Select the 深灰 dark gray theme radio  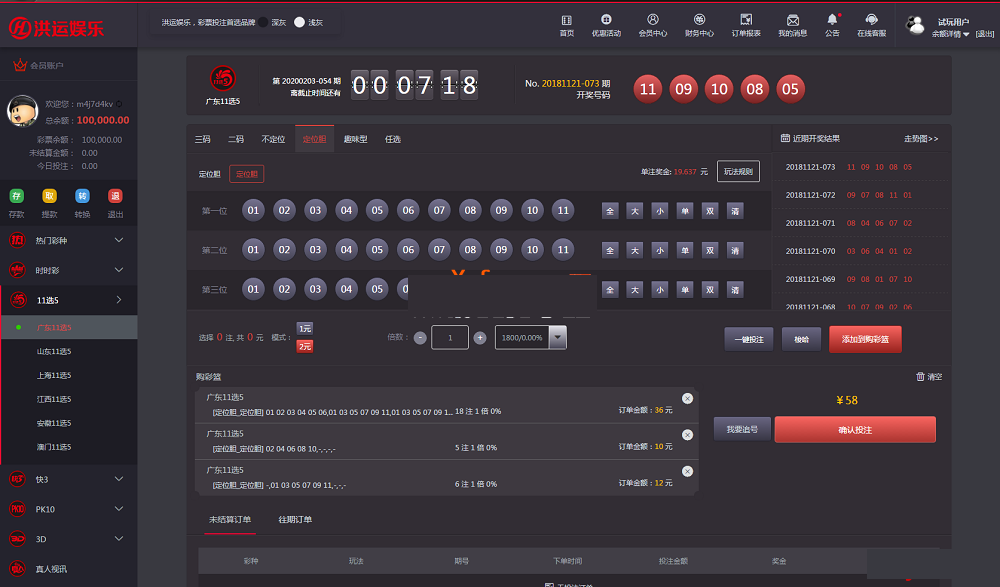tap(262, 22)
